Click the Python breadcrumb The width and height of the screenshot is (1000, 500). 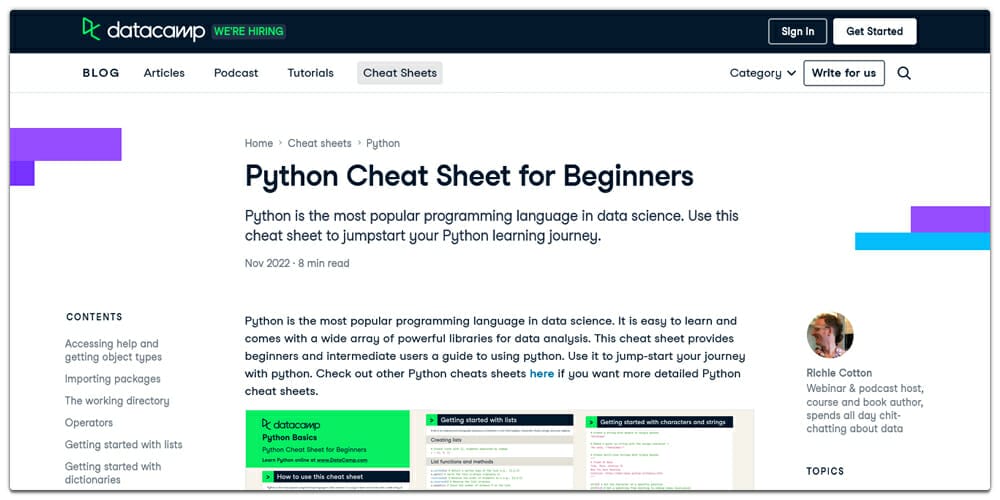pyautogui.click(x=383, y=143)
